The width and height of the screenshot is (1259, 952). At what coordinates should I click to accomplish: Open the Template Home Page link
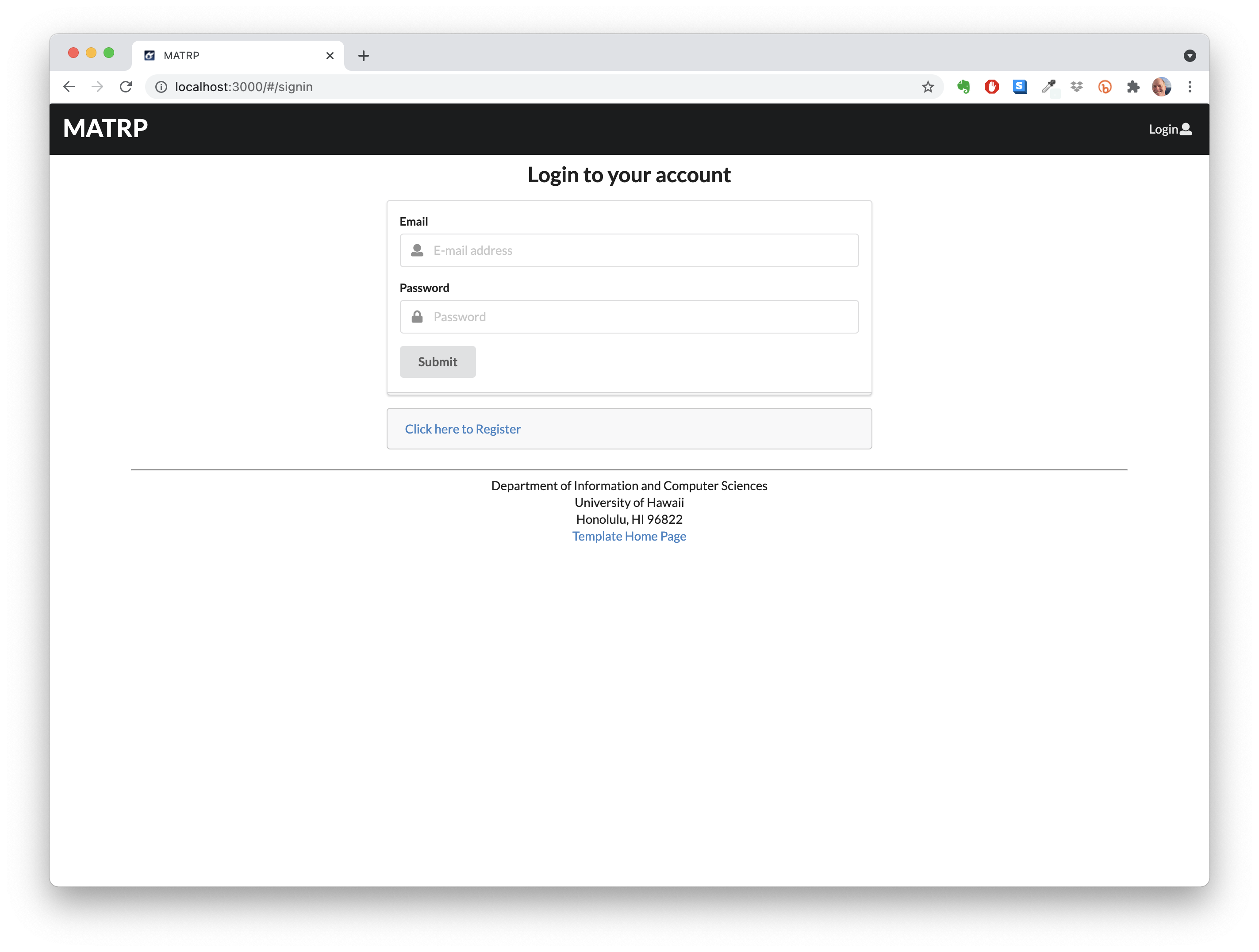click(629, 536)
